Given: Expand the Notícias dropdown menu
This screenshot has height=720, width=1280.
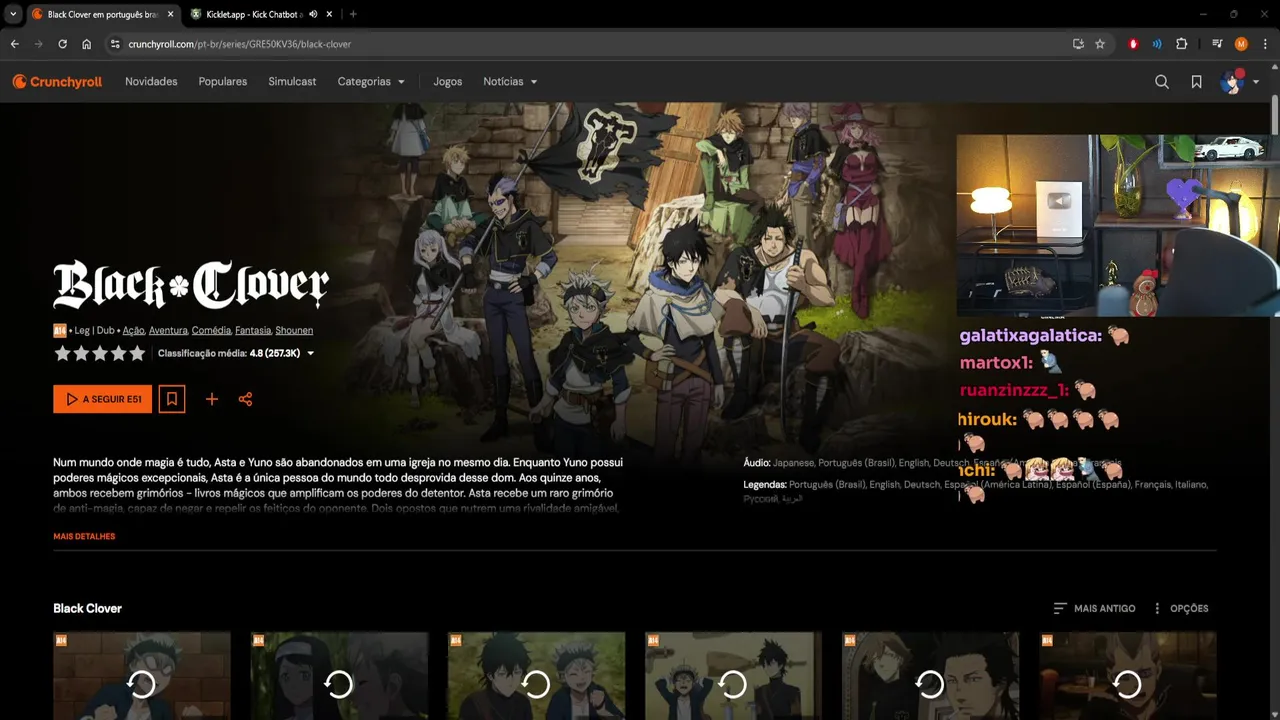Looking at the screenshot, I should [x=510, y=82].
